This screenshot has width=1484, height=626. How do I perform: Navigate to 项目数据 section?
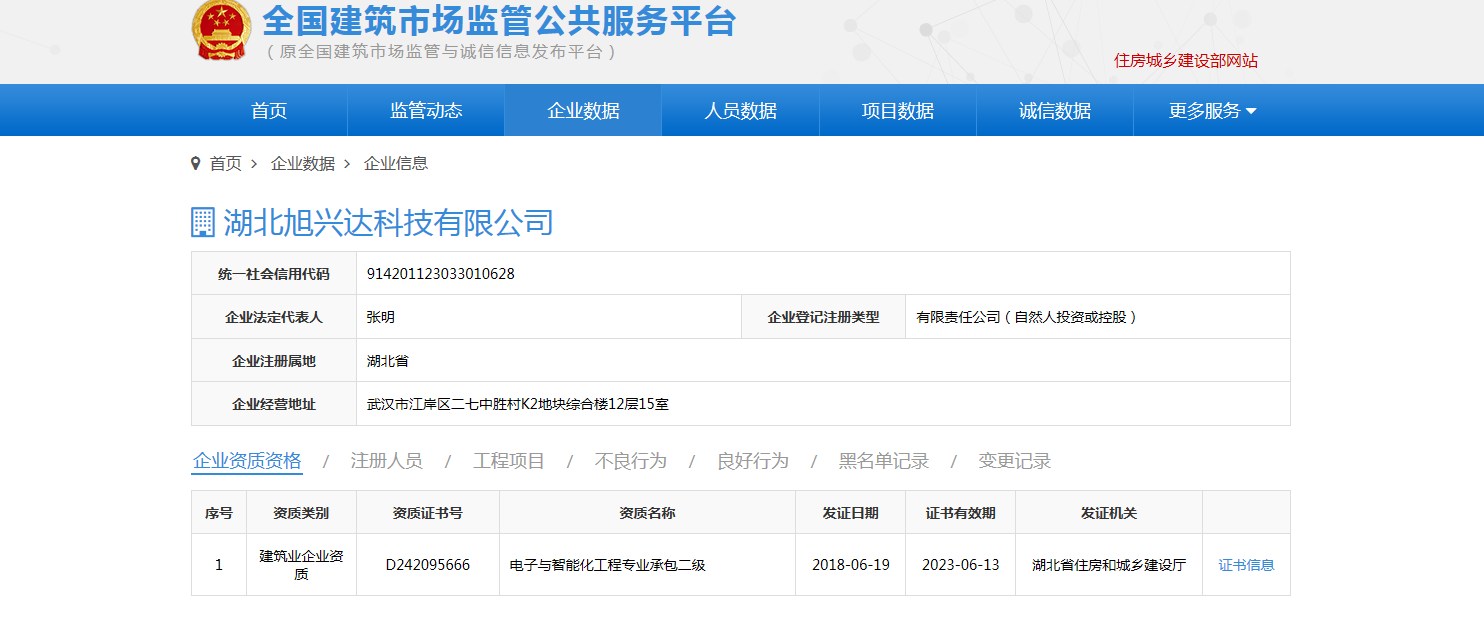[897, 111]
